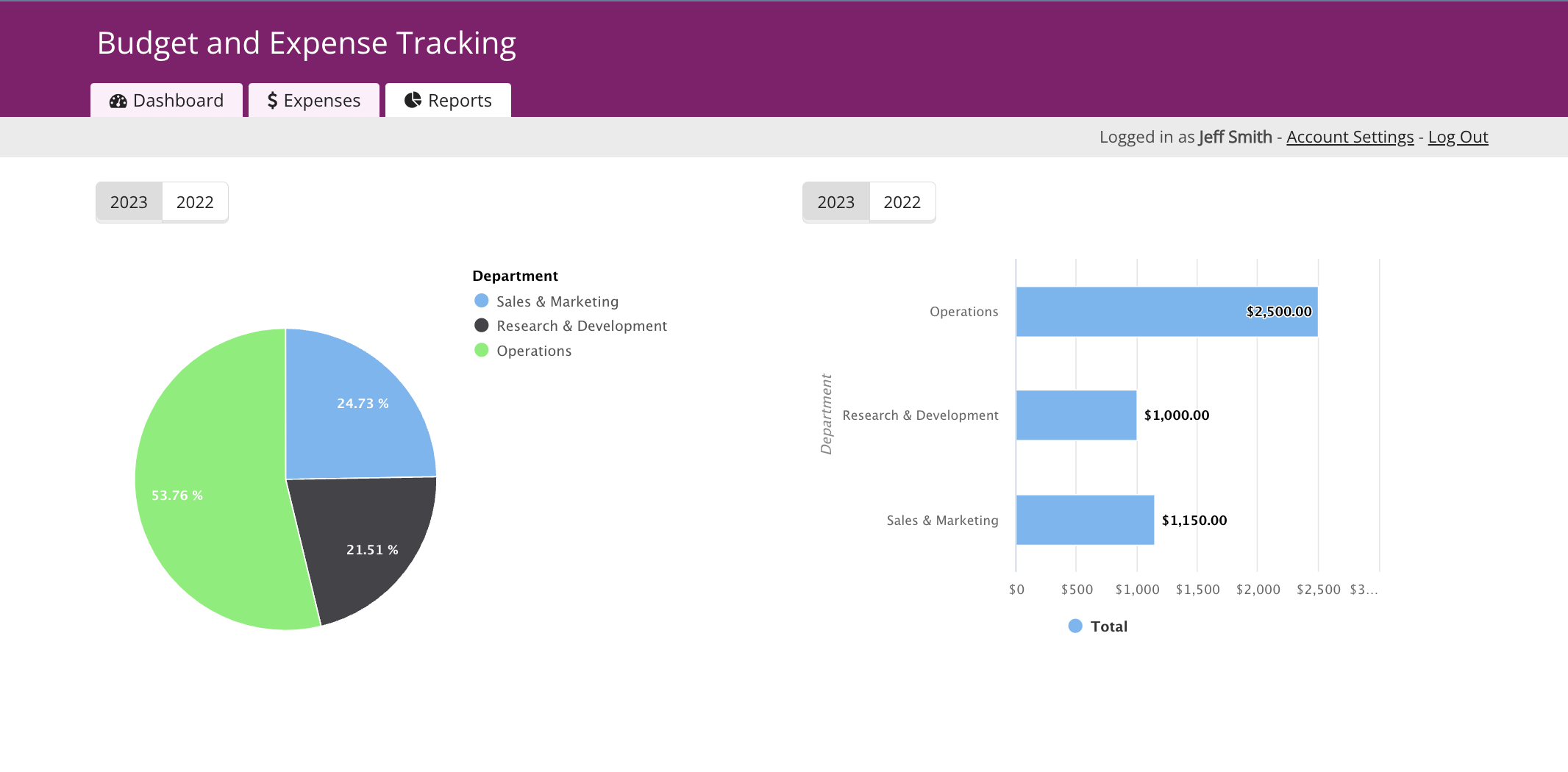Select 2023 for the pie chart
This screenshot has height=772, width=1568.
[x=129, y=202]
